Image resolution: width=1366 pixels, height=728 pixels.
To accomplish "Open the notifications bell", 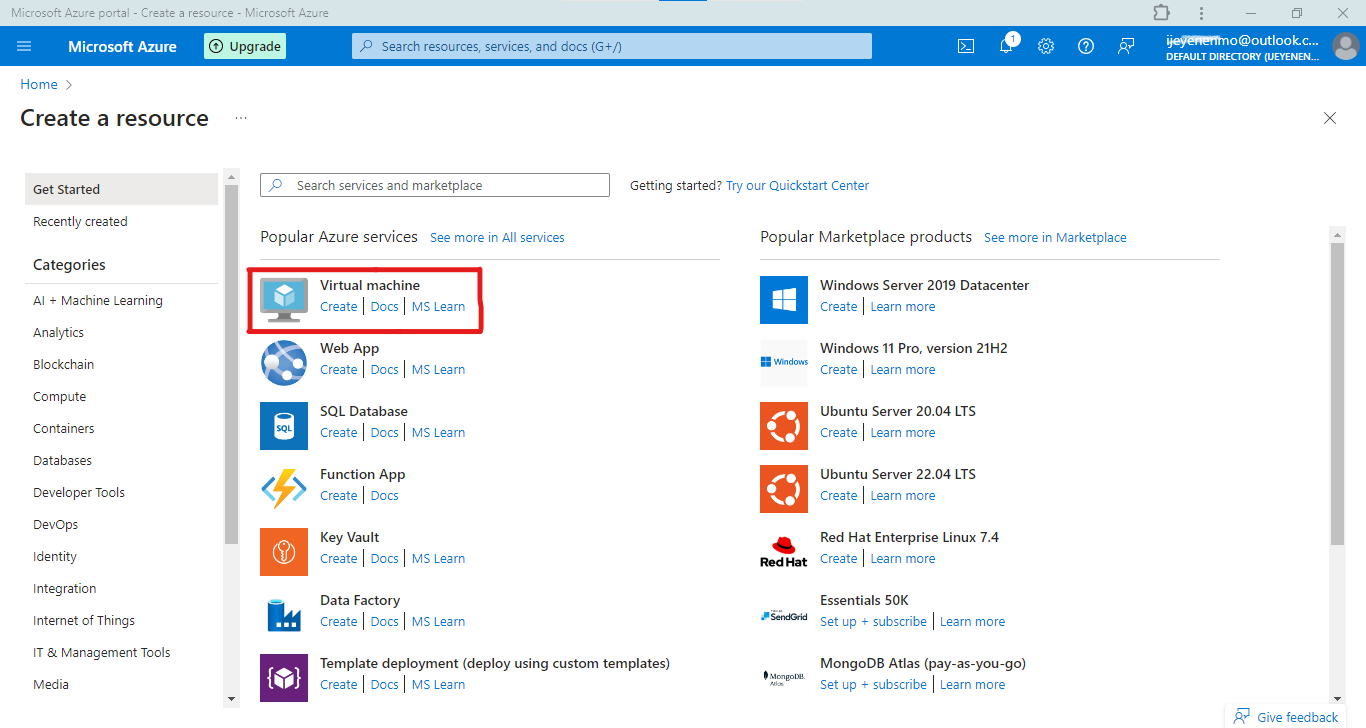I will click(1006, 46).
